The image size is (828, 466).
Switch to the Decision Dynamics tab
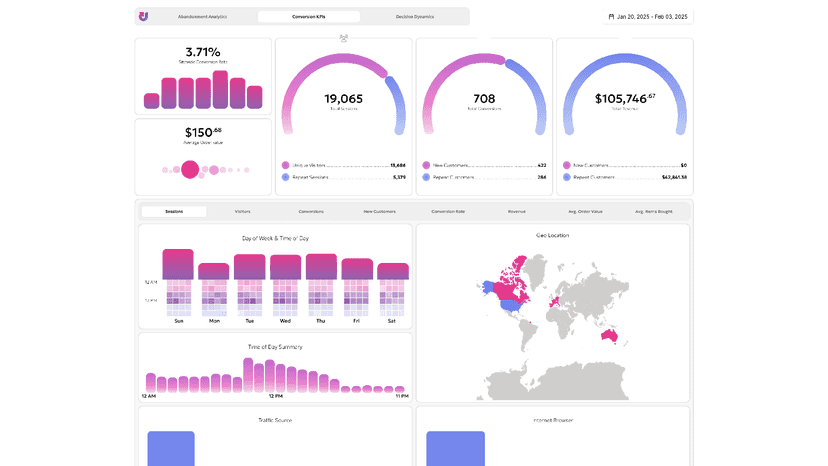point(415,17)
